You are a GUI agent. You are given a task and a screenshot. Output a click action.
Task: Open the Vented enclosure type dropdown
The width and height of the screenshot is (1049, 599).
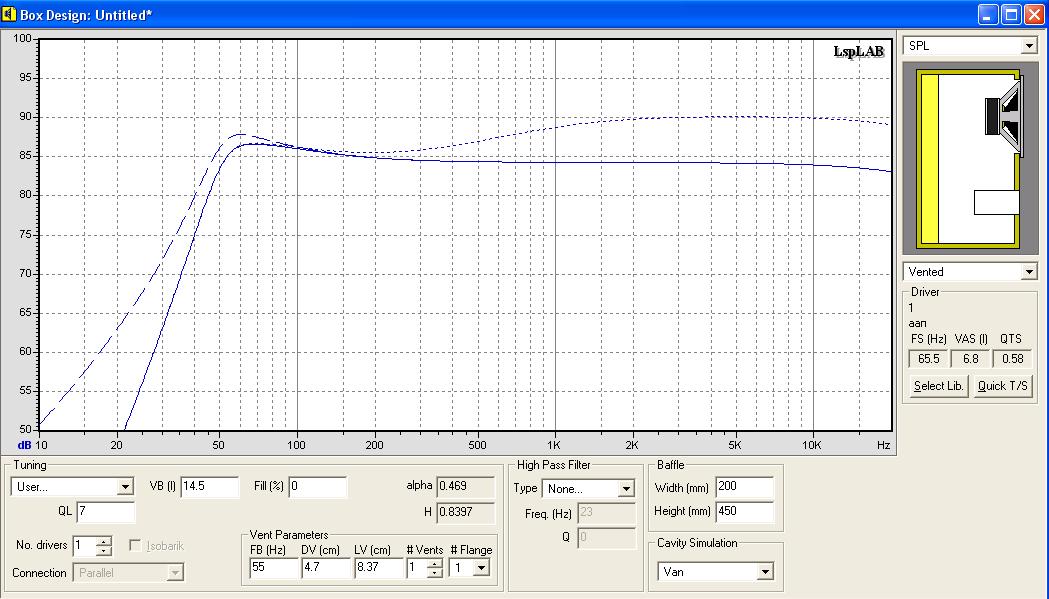click(x=1029, y=272)
